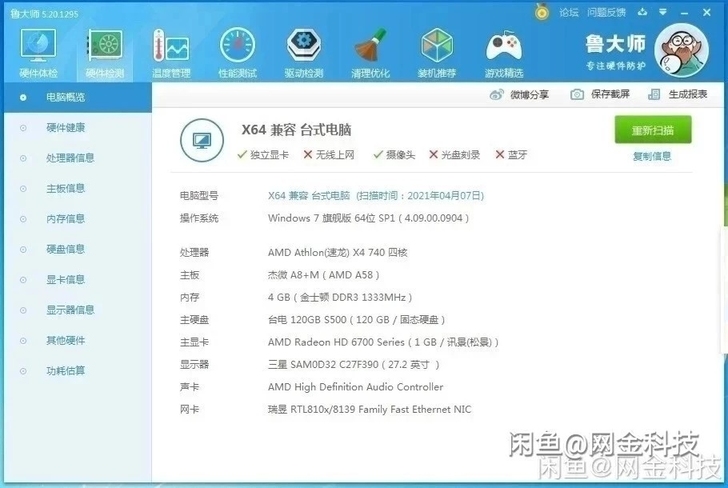This screenshot has height=488, width=728.
Task: Click 4 GB 金士顿 DDR3 memory value
Action: click(x=340, y=297)
